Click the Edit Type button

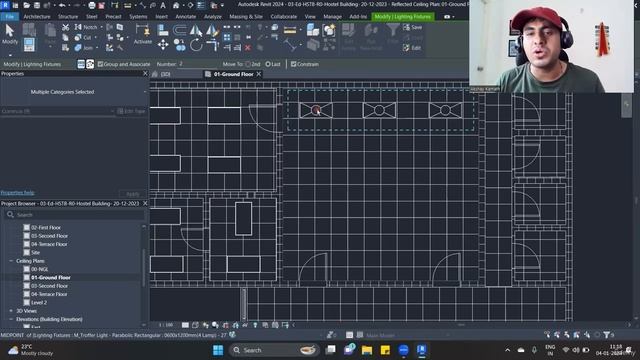(x=131, y=111)
